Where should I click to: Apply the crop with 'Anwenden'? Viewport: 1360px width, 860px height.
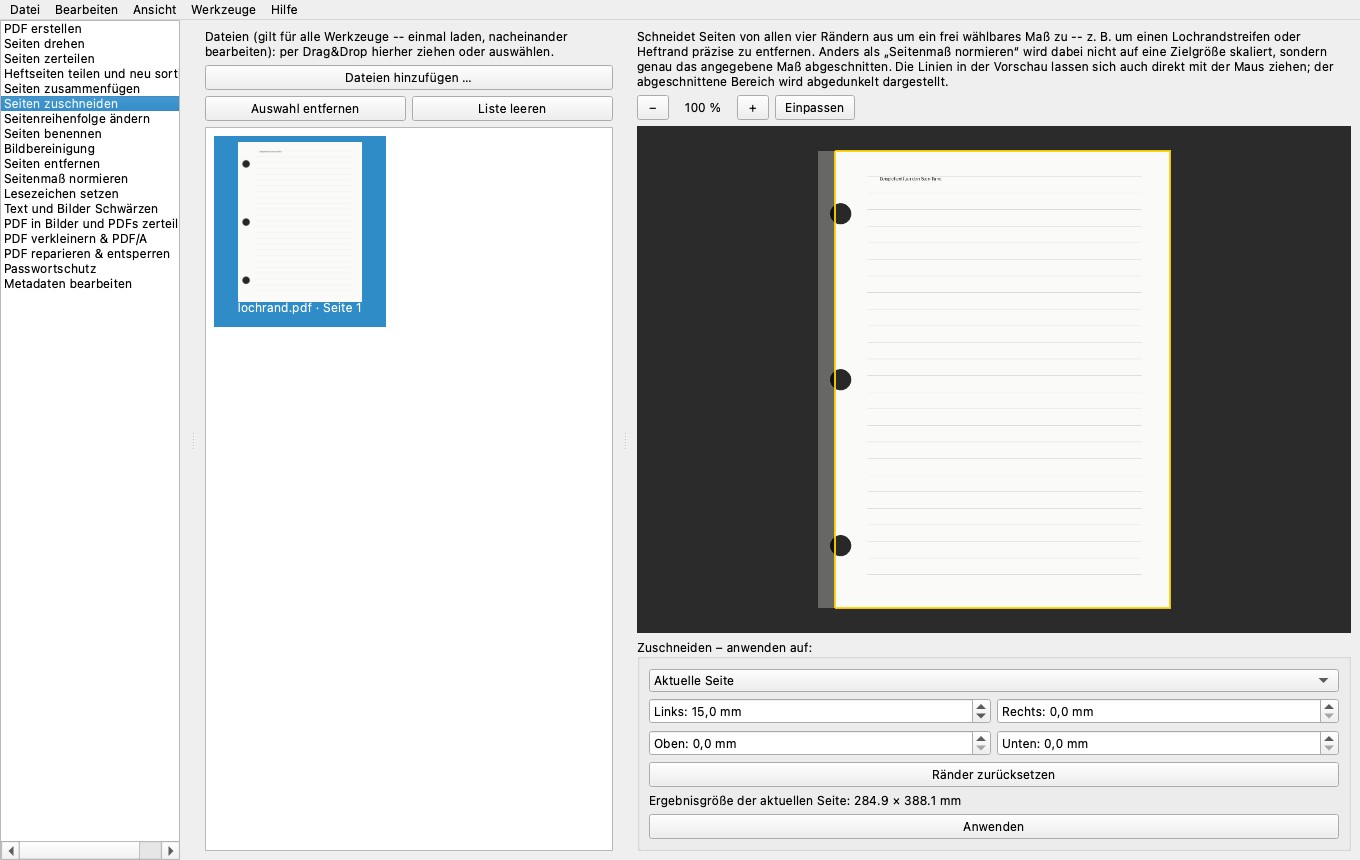coord(994,827)
